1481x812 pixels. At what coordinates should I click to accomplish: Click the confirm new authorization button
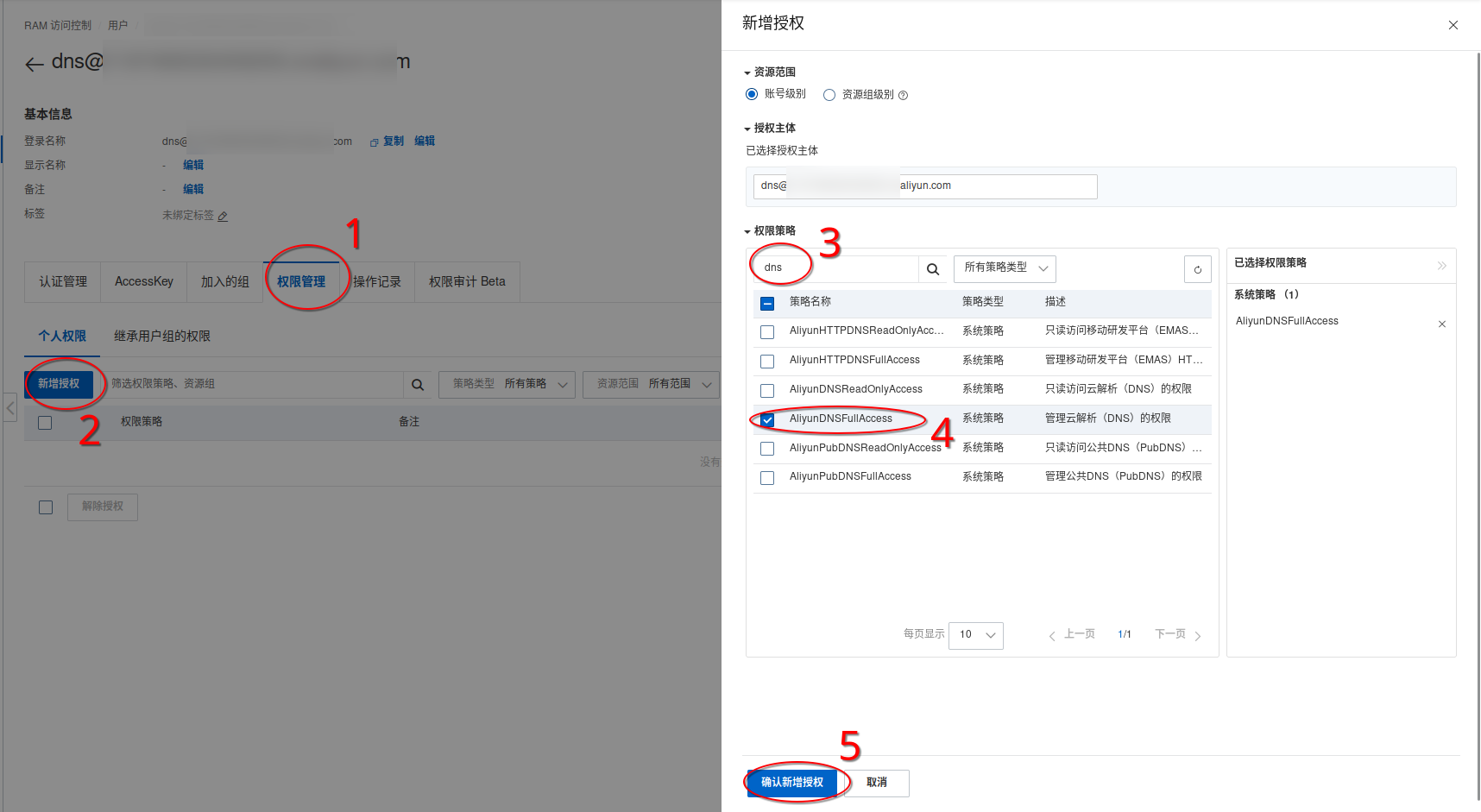791,783
